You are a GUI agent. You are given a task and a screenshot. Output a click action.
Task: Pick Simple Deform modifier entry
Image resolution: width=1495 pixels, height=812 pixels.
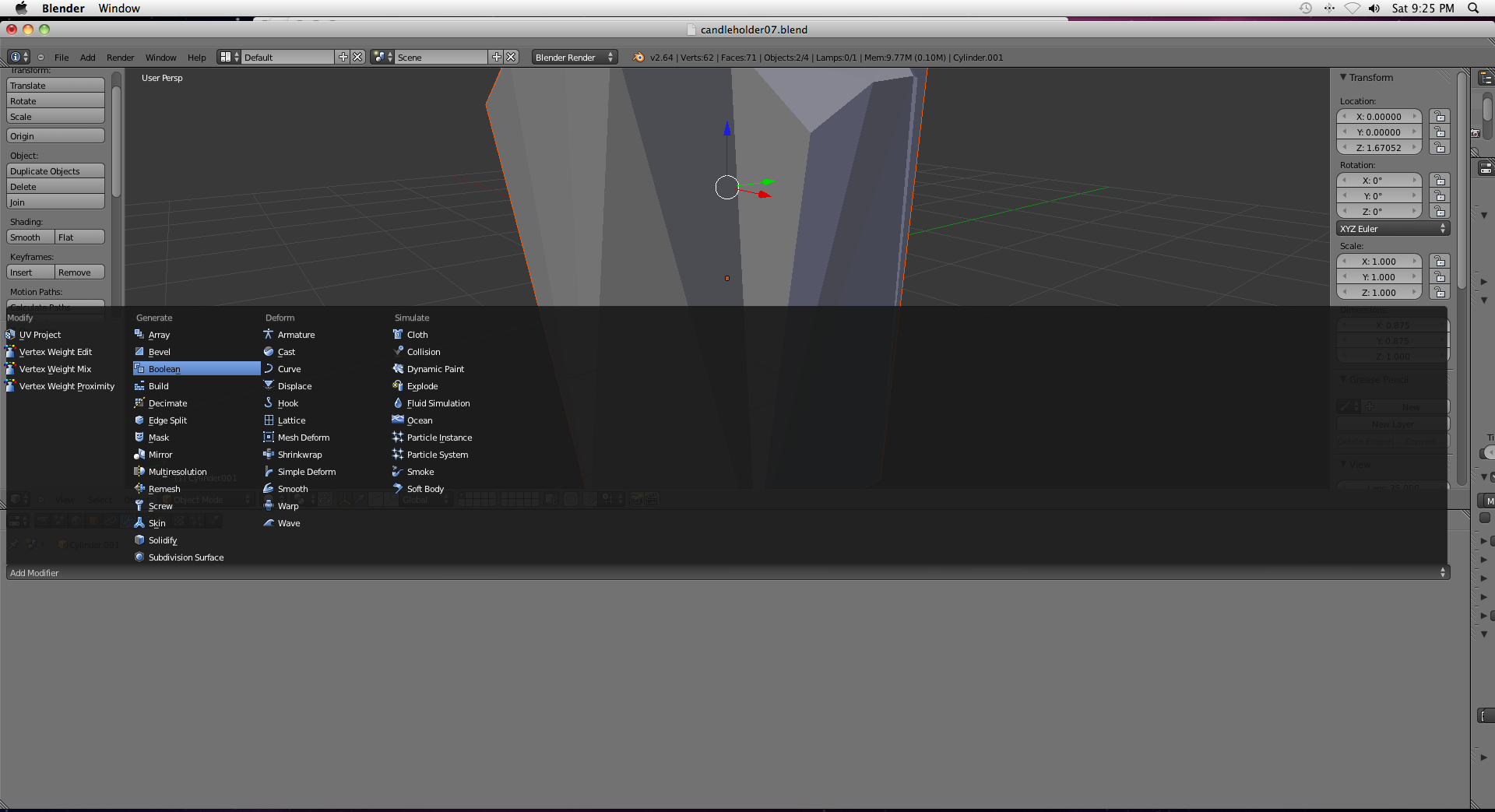coord(326,472)
